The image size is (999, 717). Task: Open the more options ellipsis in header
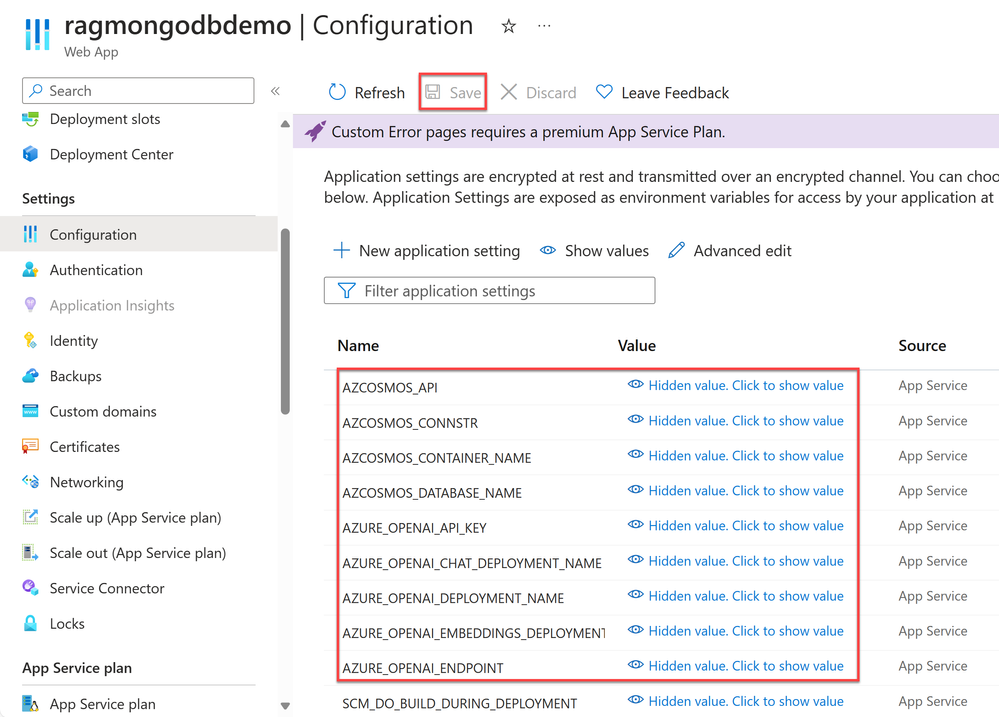pos(544,26)
